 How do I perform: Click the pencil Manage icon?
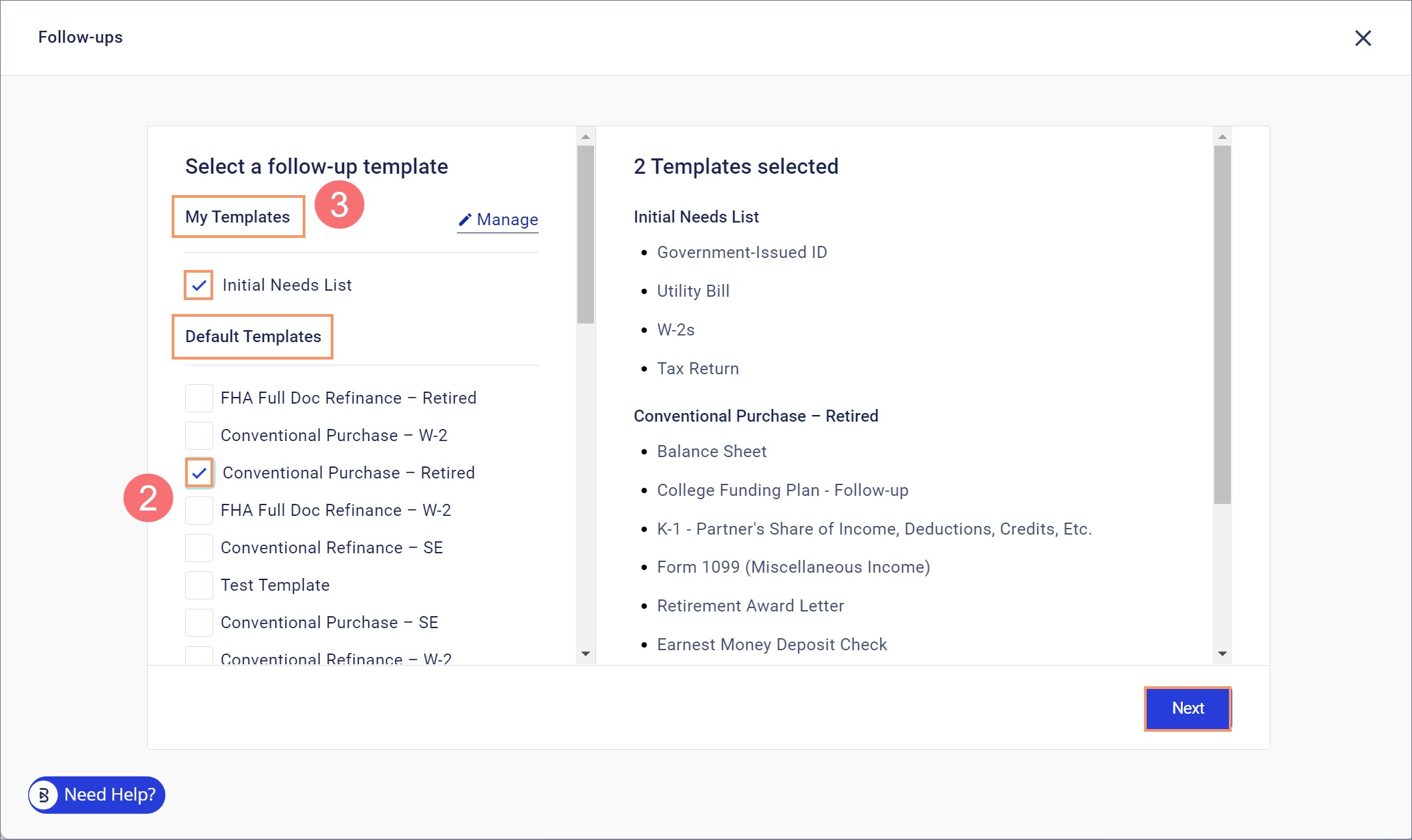click(x=465, y=220)
